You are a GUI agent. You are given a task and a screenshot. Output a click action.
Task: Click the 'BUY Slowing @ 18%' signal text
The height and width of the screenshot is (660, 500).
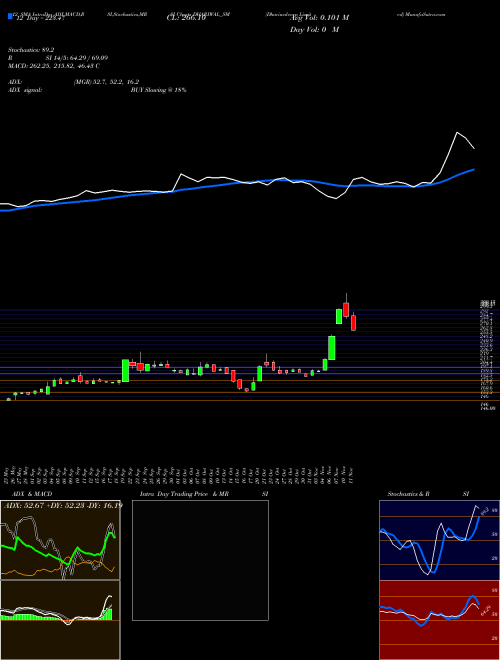point(158,90)
